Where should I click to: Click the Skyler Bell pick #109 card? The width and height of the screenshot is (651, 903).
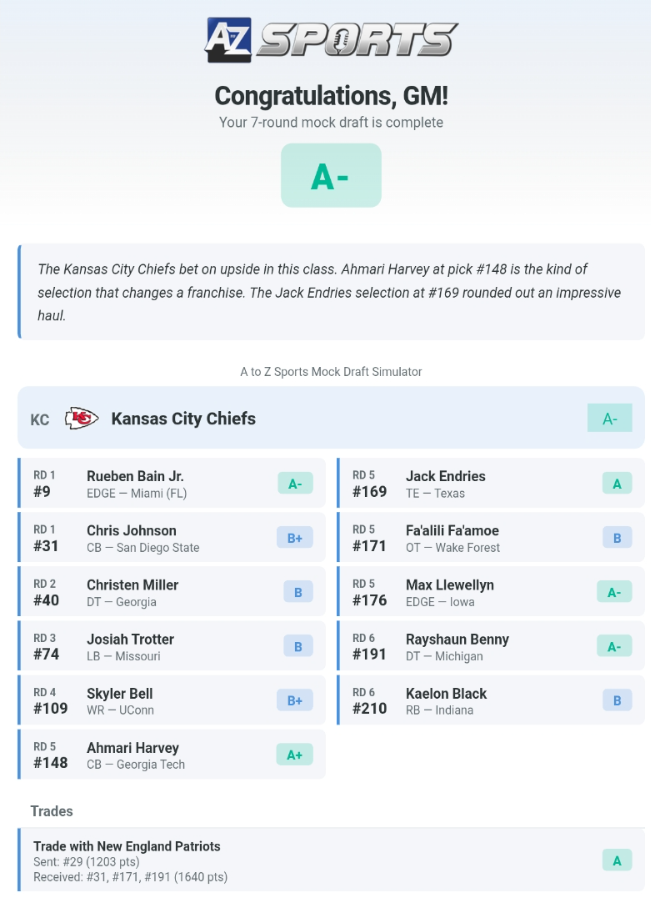pyautogui.click(x=170, y=701)
